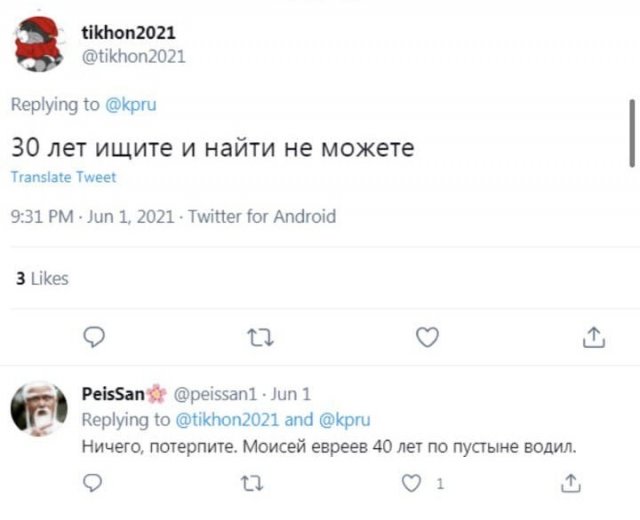Reply to tikhon2021's main tweet
640x520 pixels.
(x=93, y=338)
